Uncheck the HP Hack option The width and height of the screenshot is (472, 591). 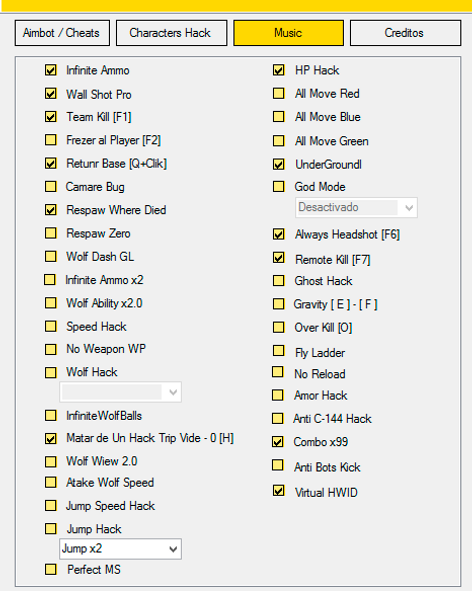click(279, 70)
